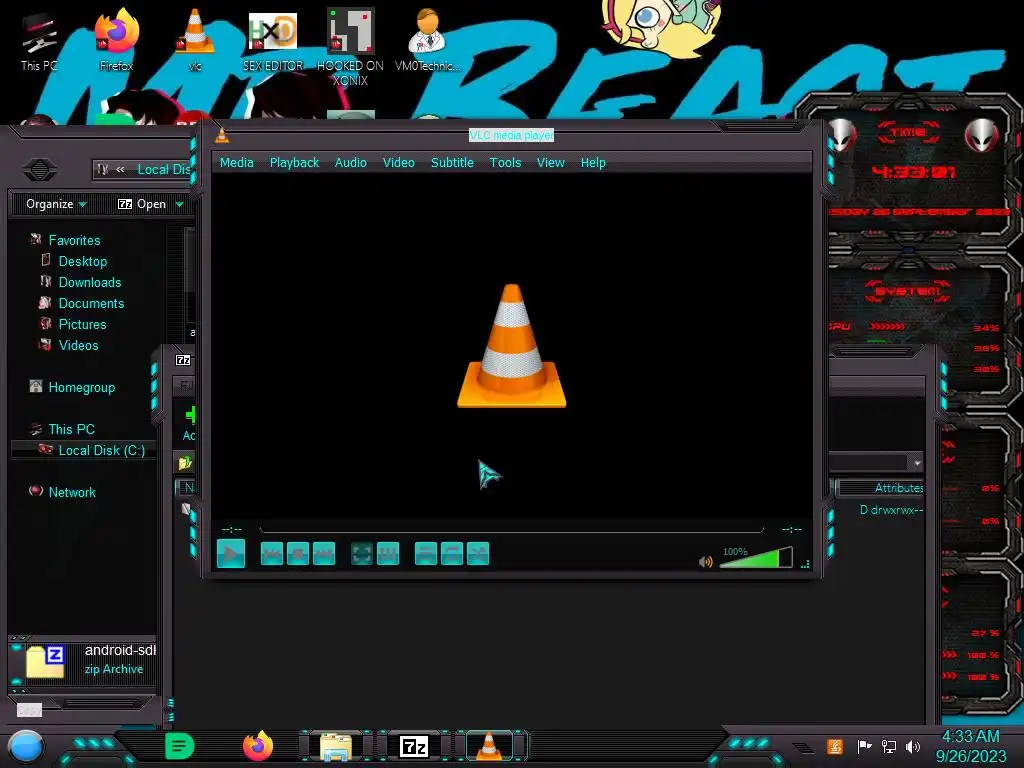The image size is (1024, 768).
Task: Open HOOKED ON XONIX desktop shortcut
Action: (350, 47)
